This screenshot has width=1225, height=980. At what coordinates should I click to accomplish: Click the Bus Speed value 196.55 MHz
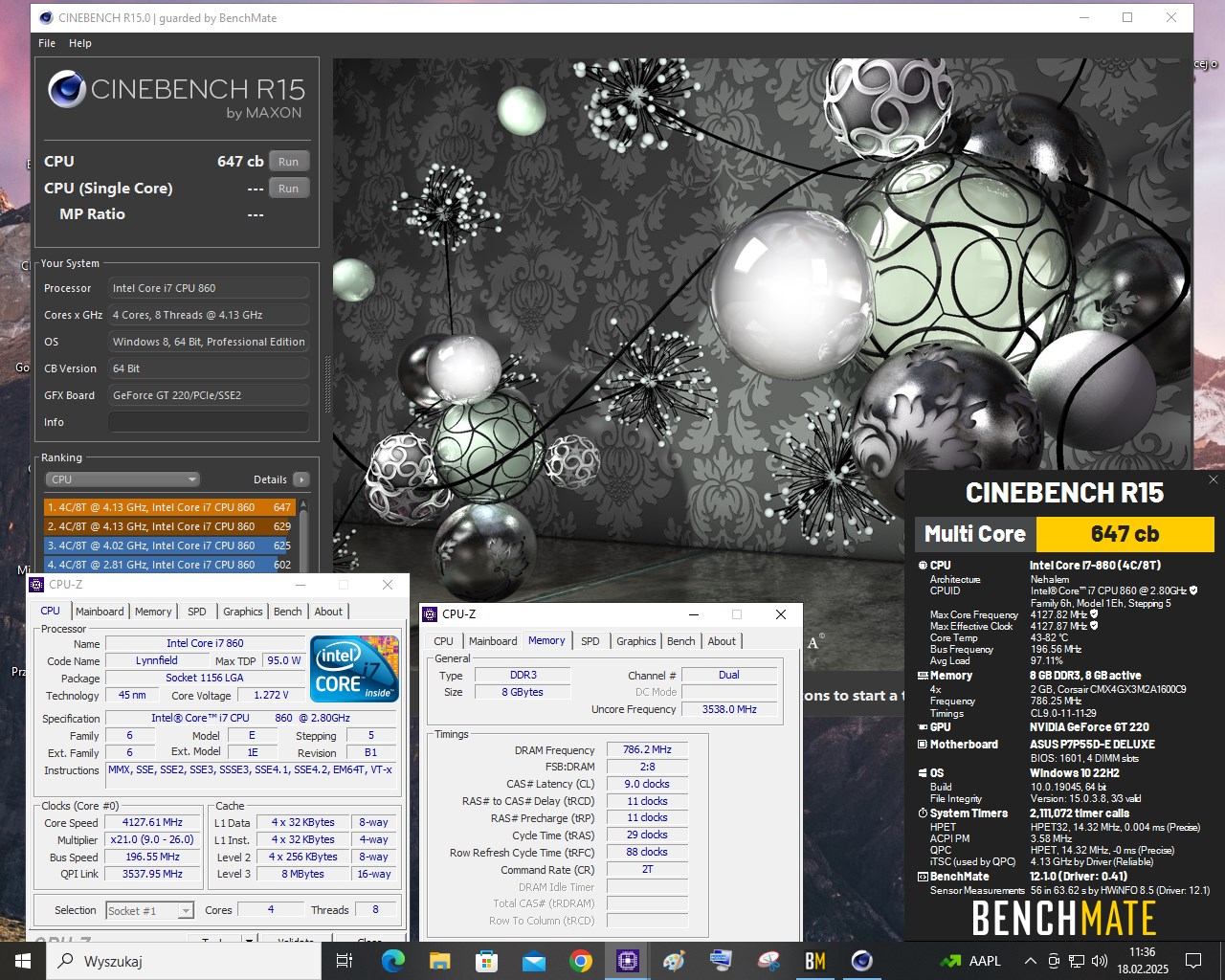pyautogui.click(x=152, y=857)
